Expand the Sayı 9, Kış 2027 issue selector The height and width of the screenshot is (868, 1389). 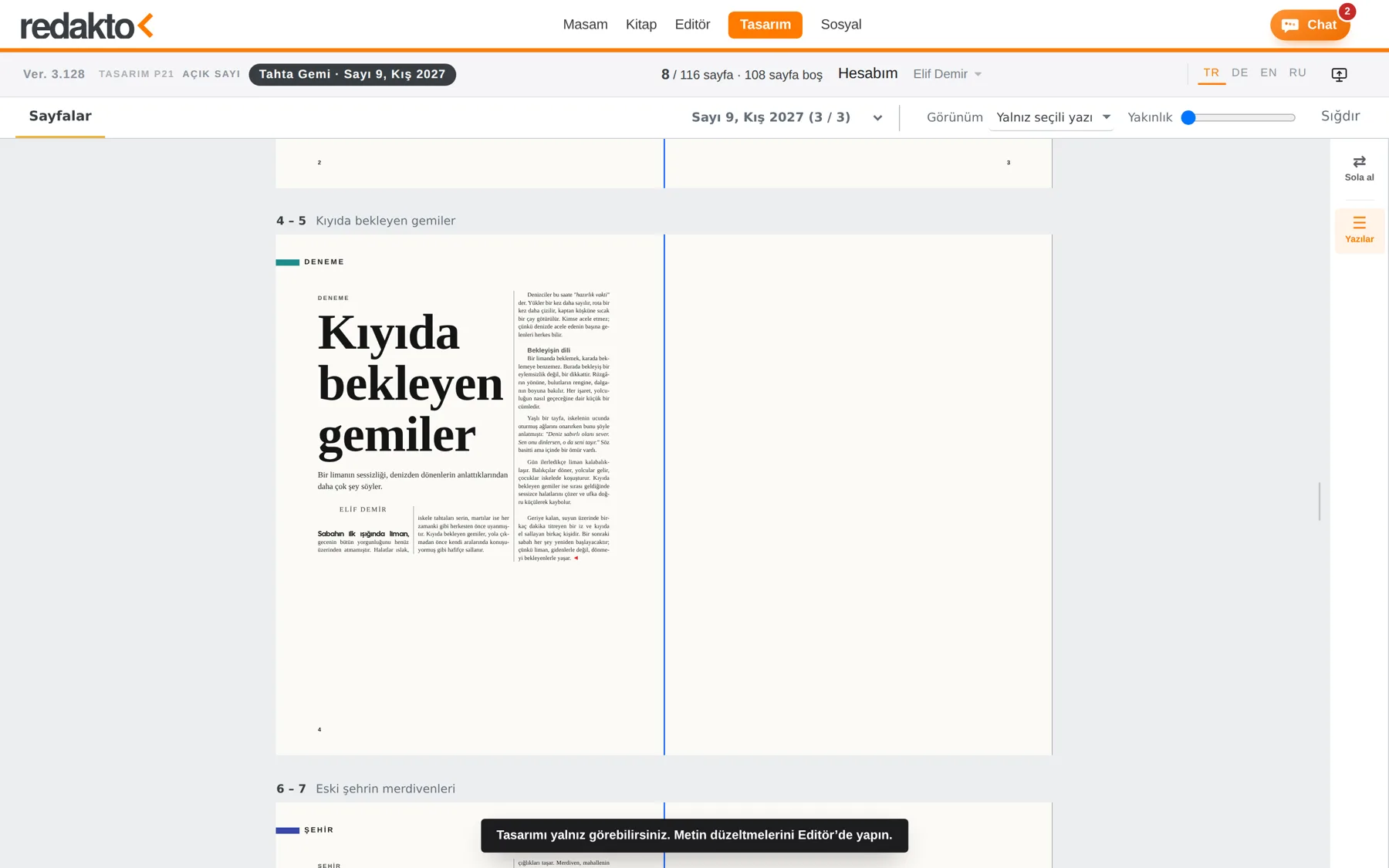(786, 117)
